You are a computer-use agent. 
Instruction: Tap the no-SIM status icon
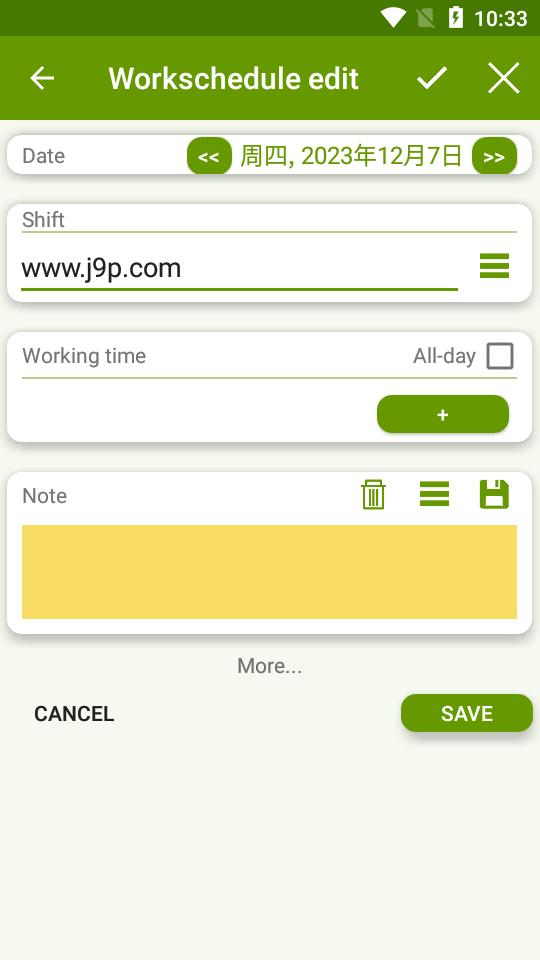[426, 18]
